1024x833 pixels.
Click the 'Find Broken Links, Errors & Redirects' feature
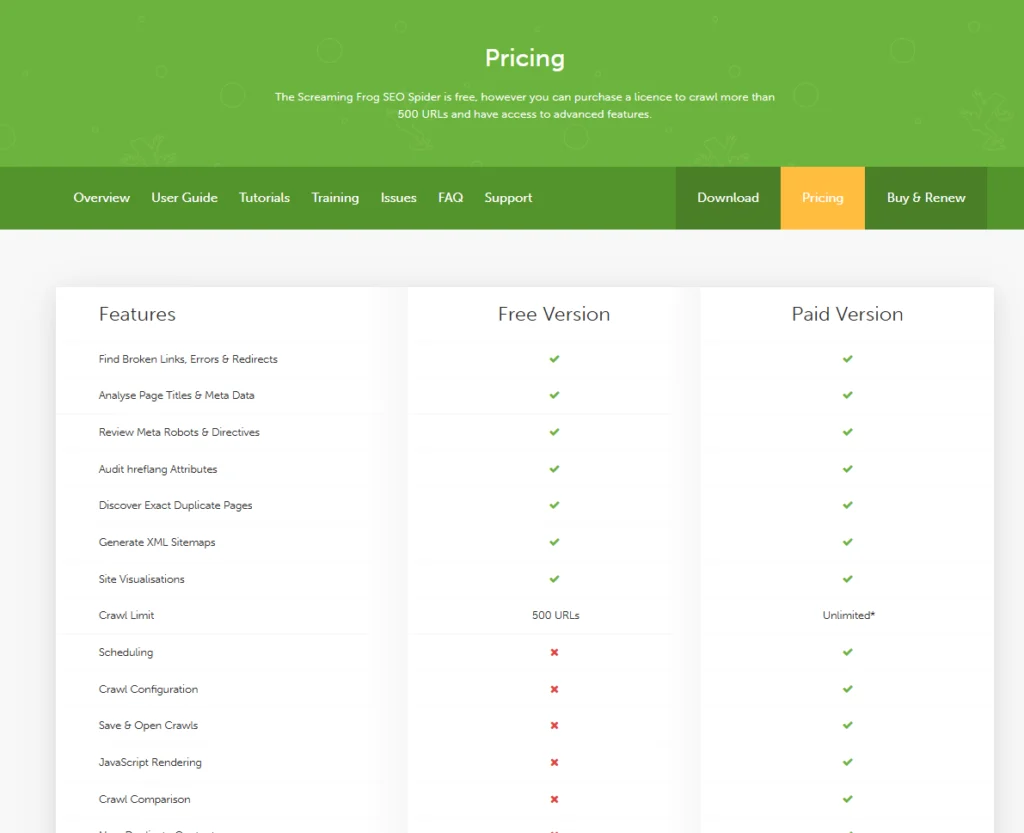(x=188, y=359)
